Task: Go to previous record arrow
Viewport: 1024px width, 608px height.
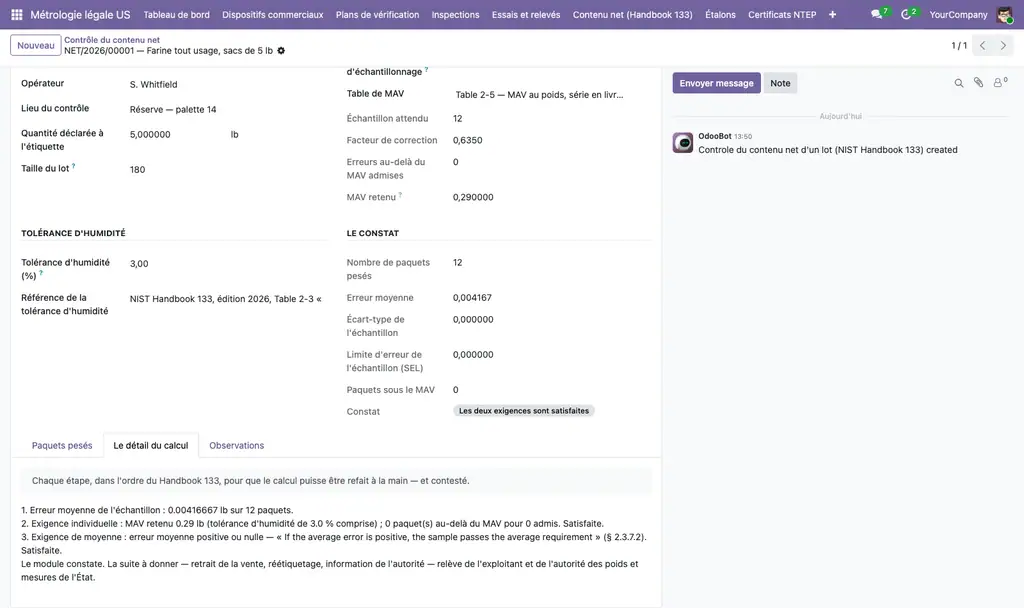Action: click(982, 46)
